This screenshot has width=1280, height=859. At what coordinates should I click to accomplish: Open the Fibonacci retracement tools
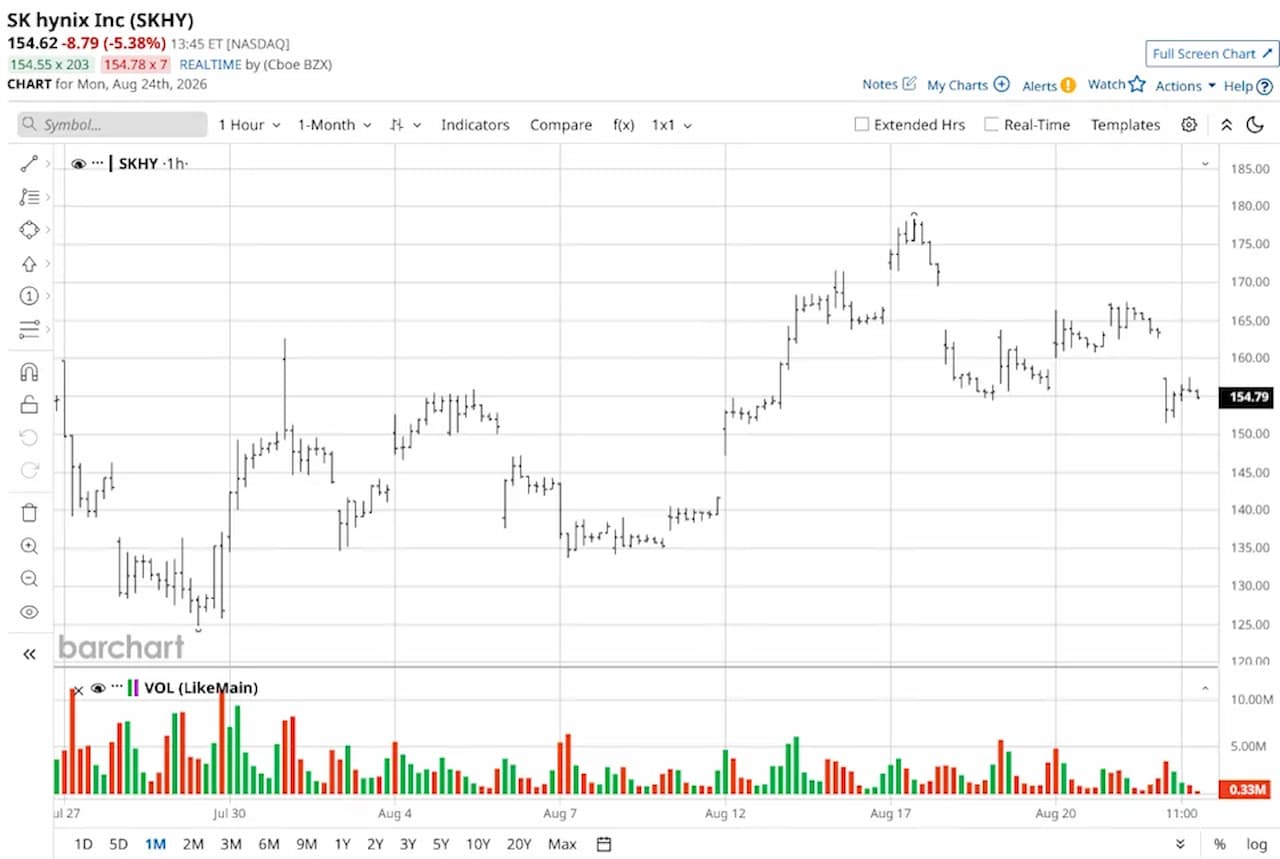click(x=29, y=197)
